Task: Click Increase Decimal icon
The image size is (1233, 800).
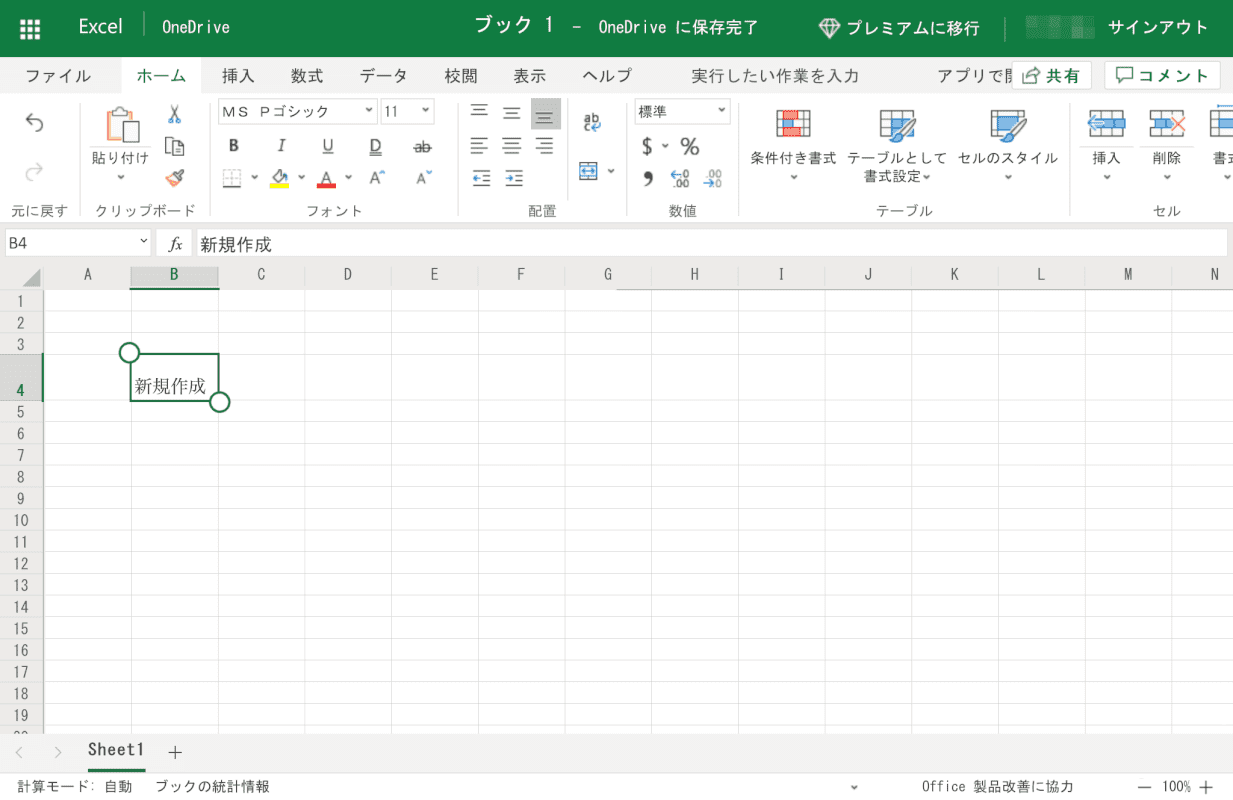Action: (680, 178)
